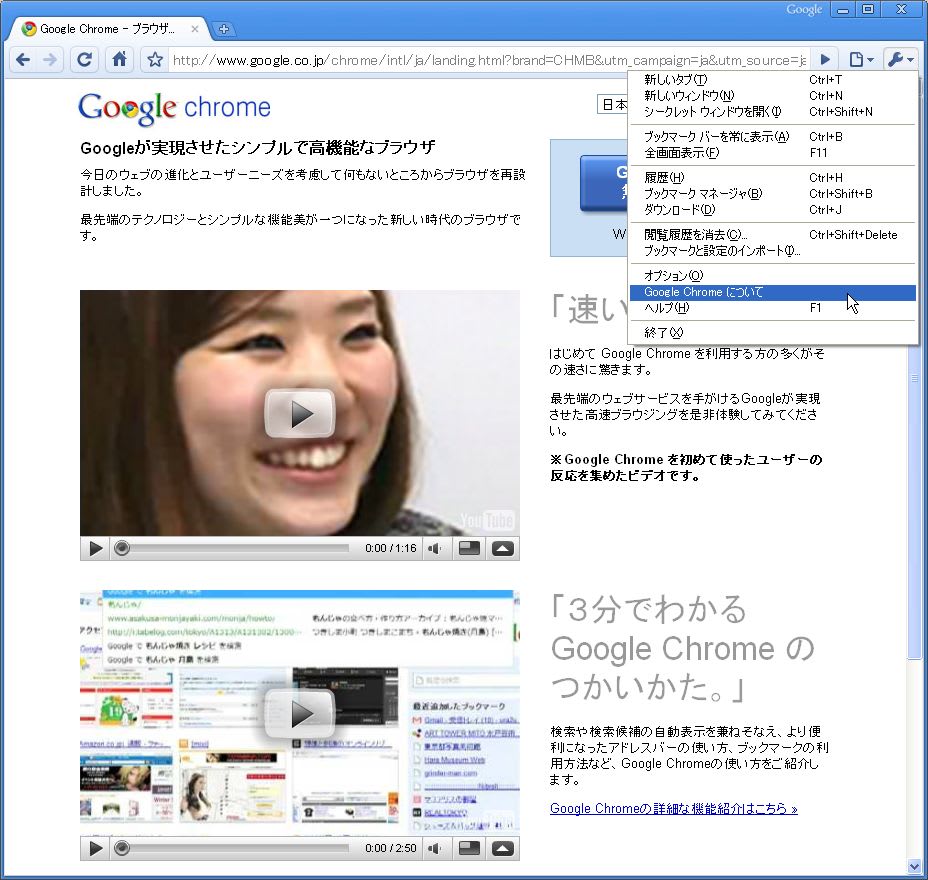Play the first video with smiling woman
Image resolution: width=928 pixels, height=880 pixels.
[299, 413]
